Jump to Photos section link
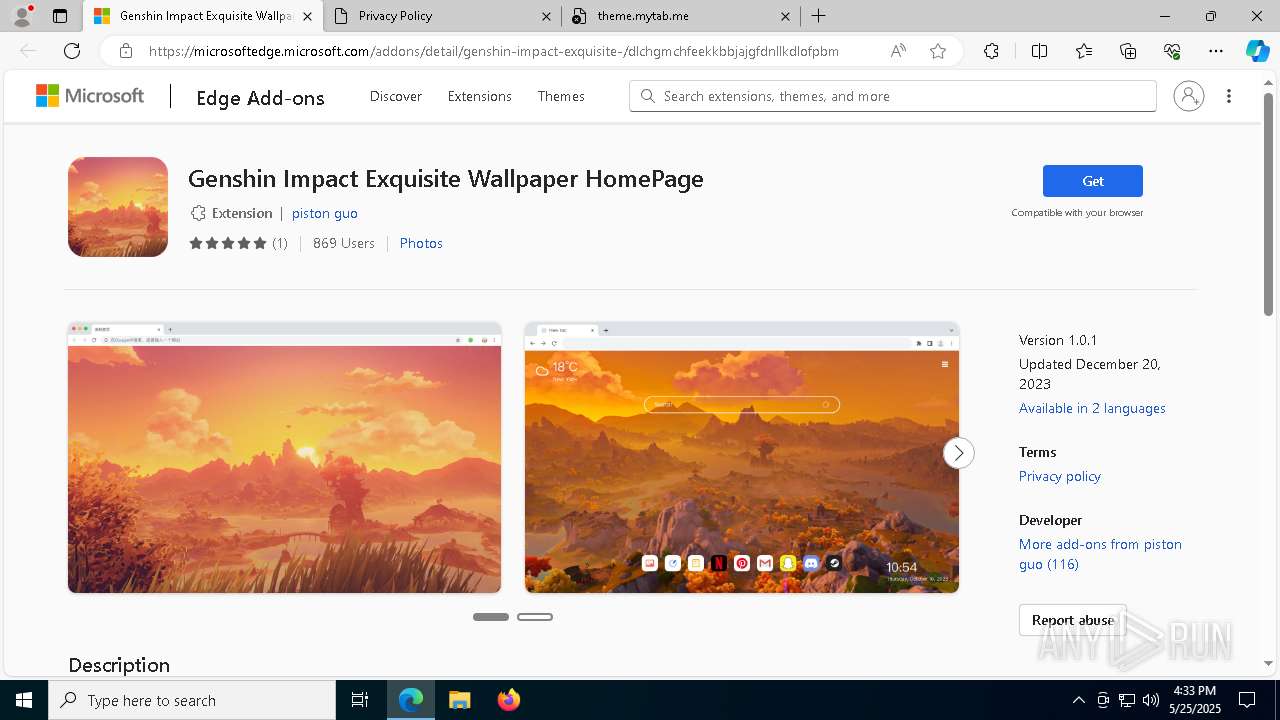The height and width of the screenshot is (720, 1280). (x=421, y=243)
